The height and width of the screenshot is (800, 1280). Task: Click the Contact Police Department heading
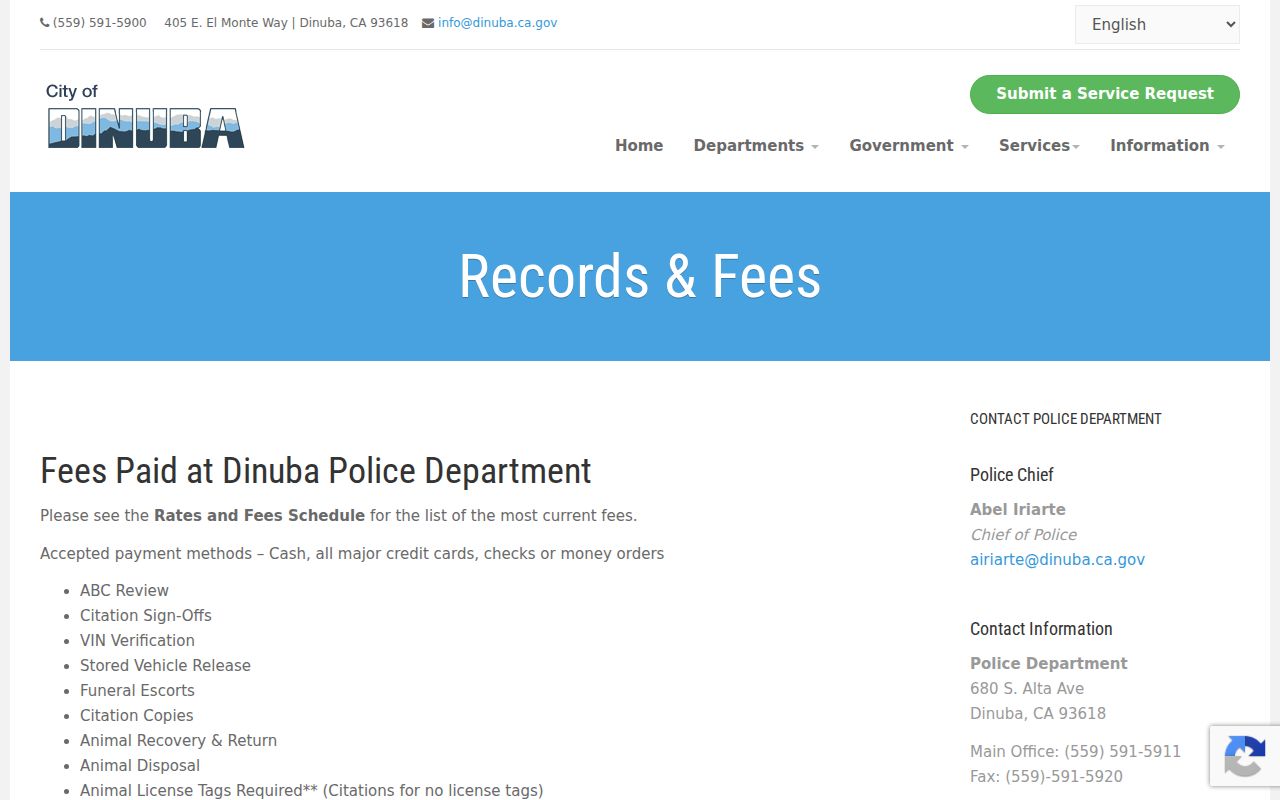(x=1066, y=419)
